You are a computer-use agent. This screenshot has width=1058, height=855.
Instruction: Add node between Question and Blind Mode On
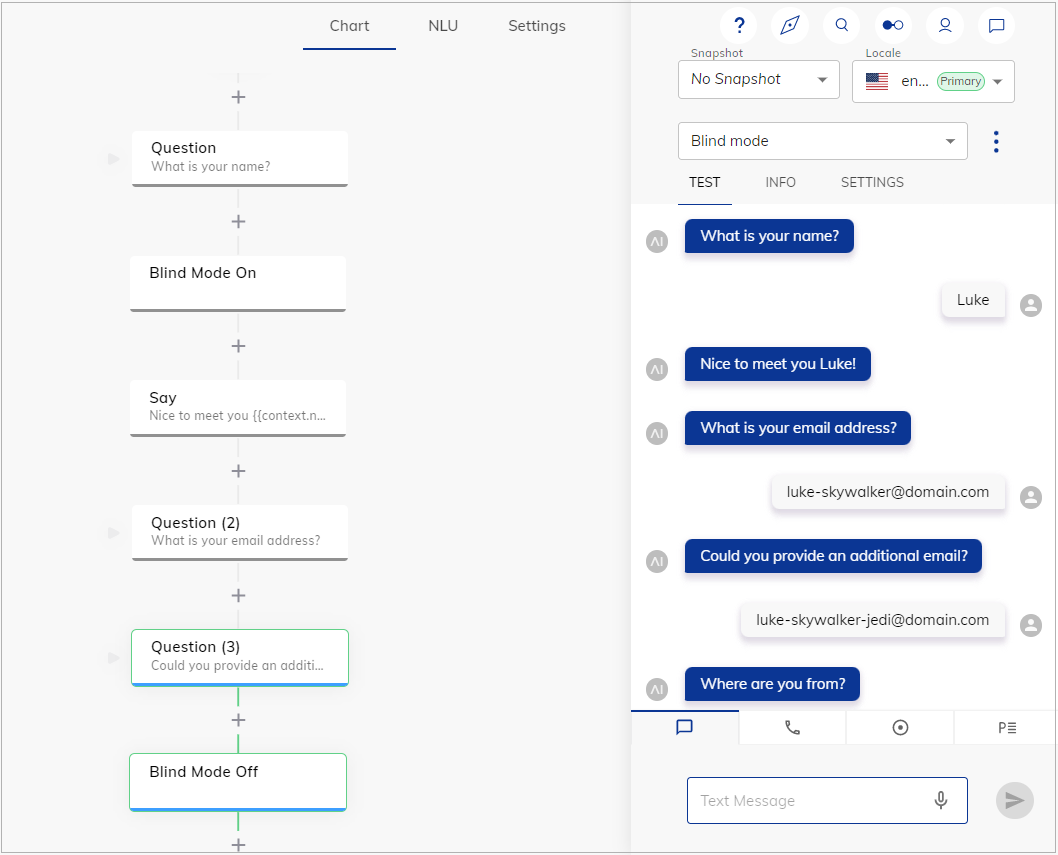238,221
